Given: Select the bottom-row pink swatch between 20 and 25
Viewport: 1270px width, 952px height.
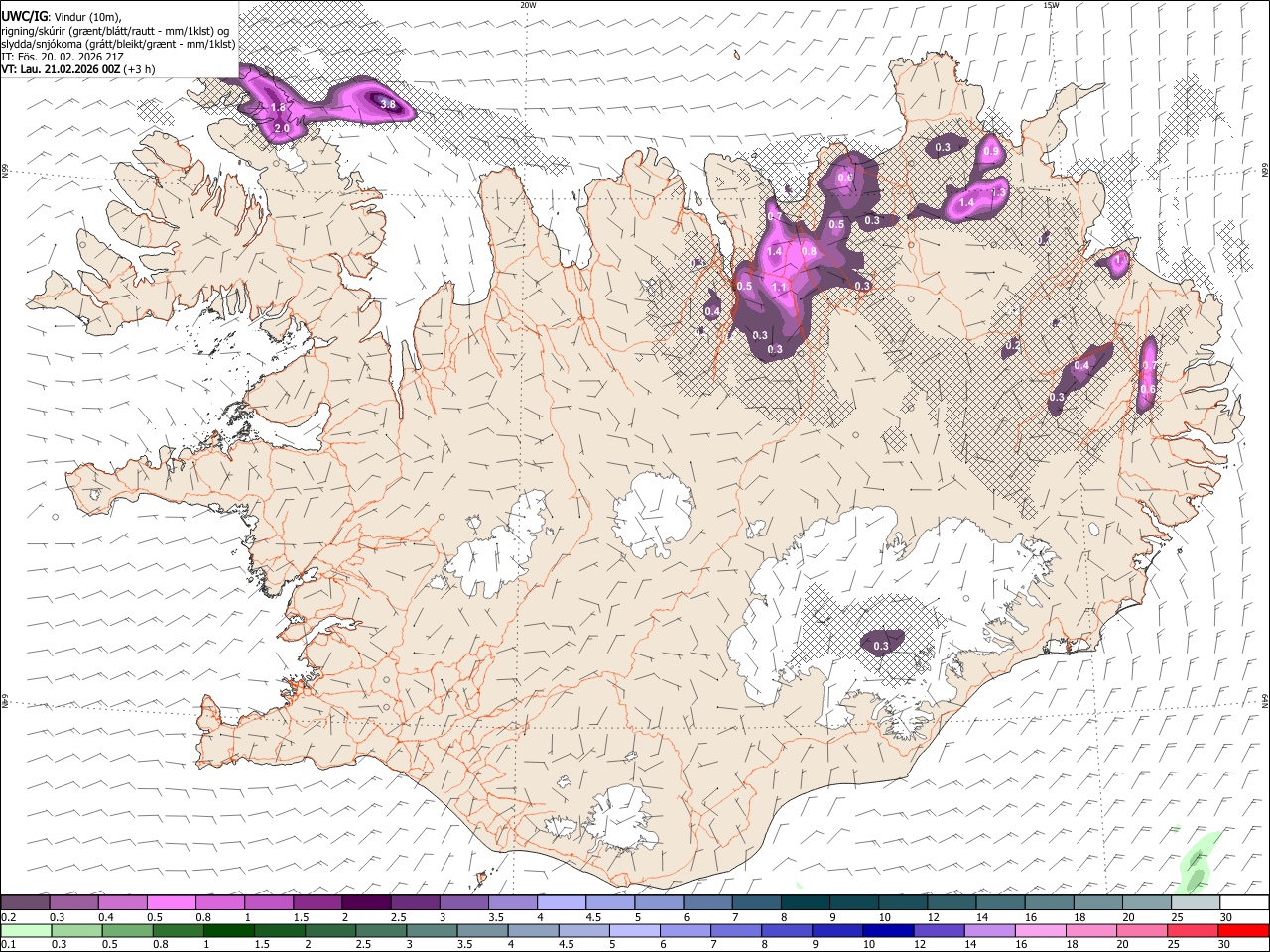Looking at the screenshot, I should 1143,931.
